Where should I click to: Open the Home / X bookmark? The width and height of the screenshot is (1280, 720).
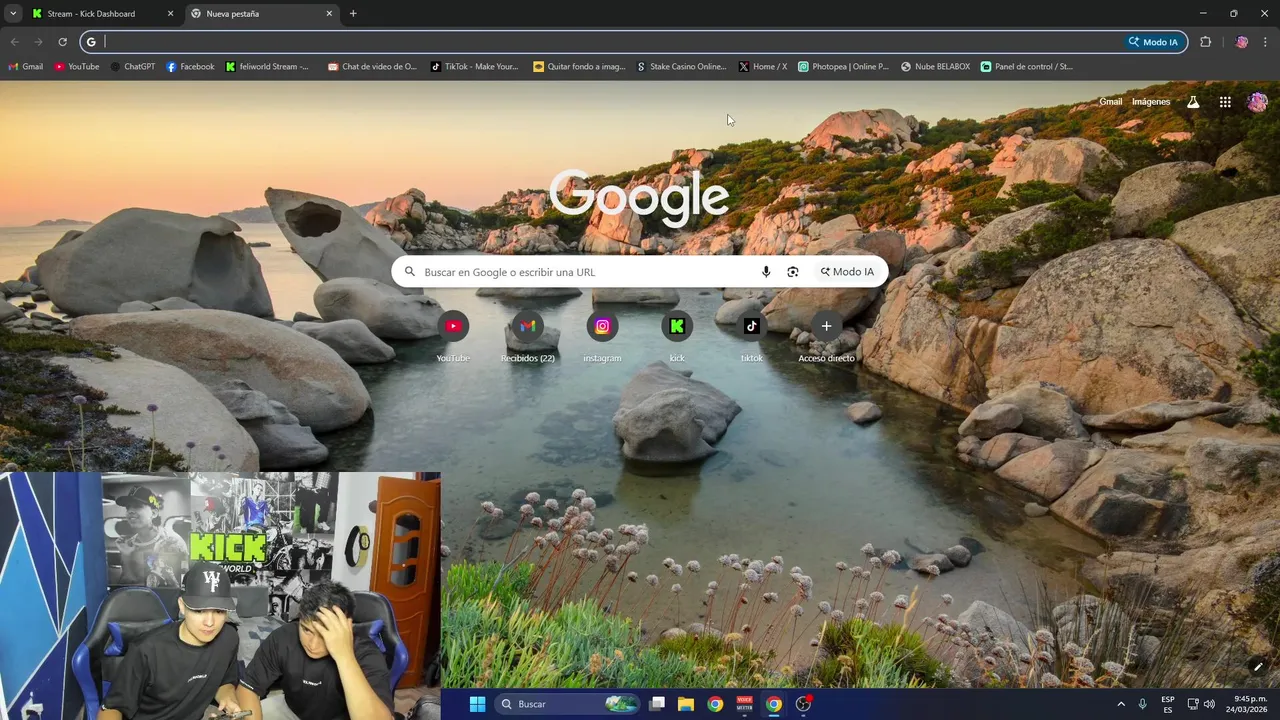click(763, 67)
